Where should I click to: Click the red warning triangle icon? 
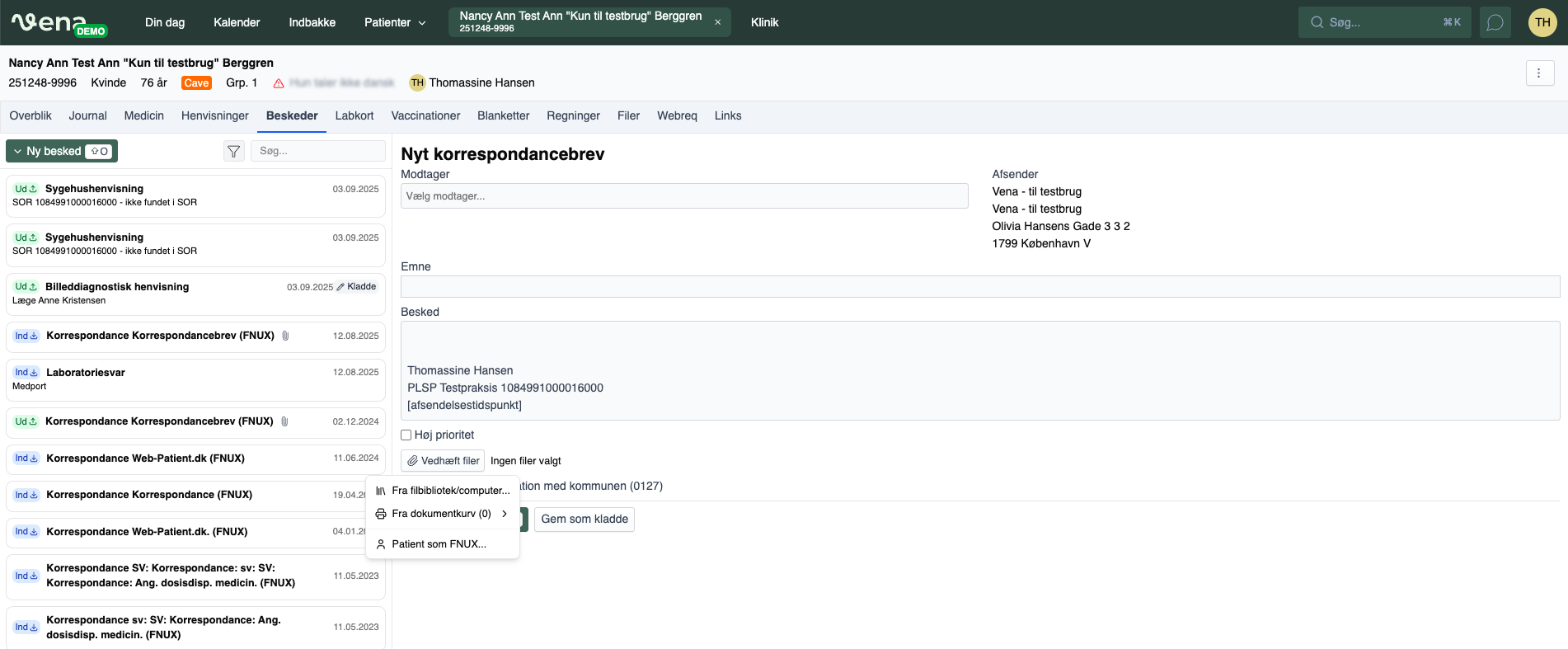(279, 83)
